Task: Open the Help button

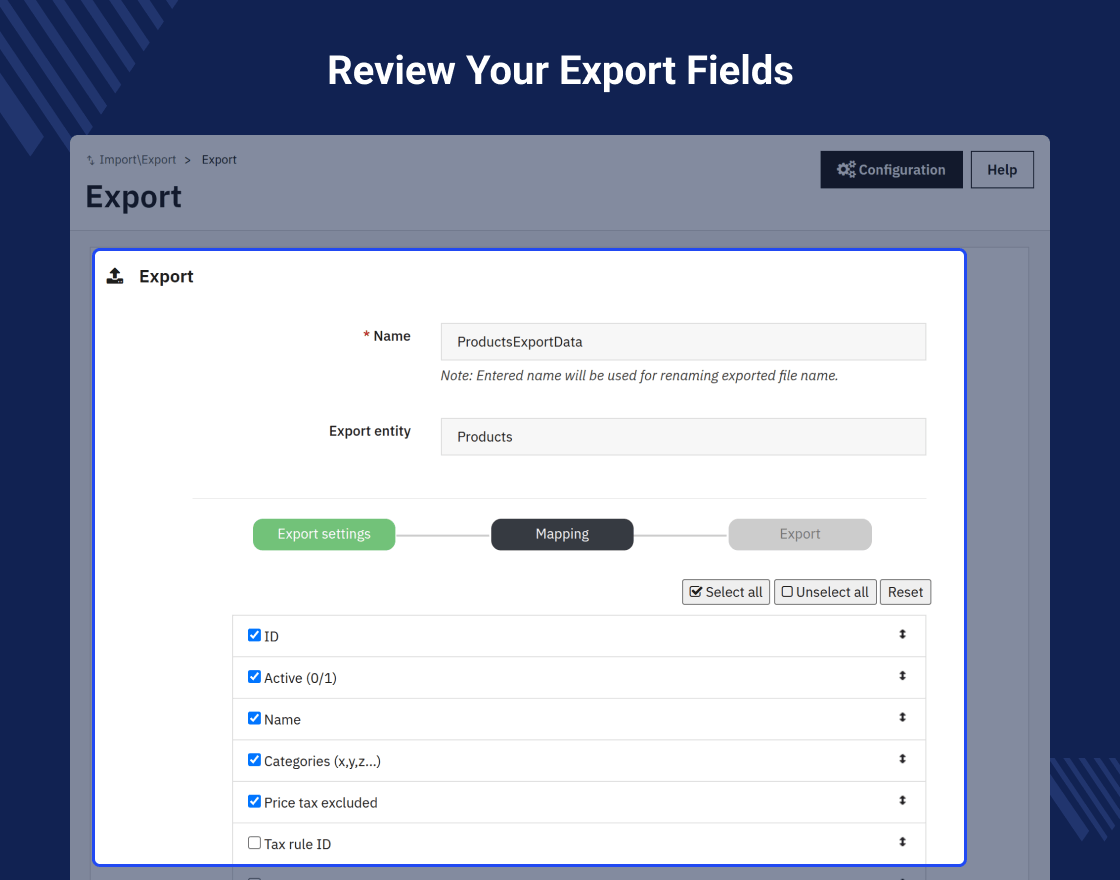Action: (1001, 170)
